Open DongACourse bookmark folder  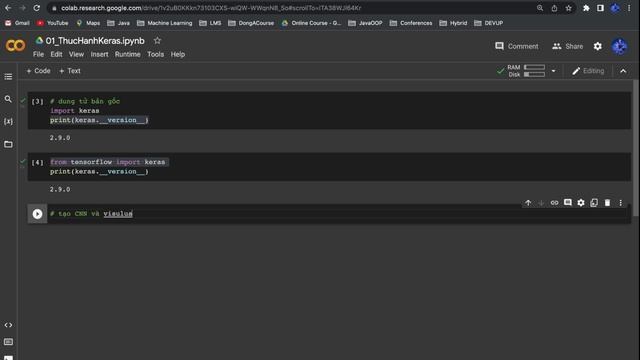[x=251, y=23]
